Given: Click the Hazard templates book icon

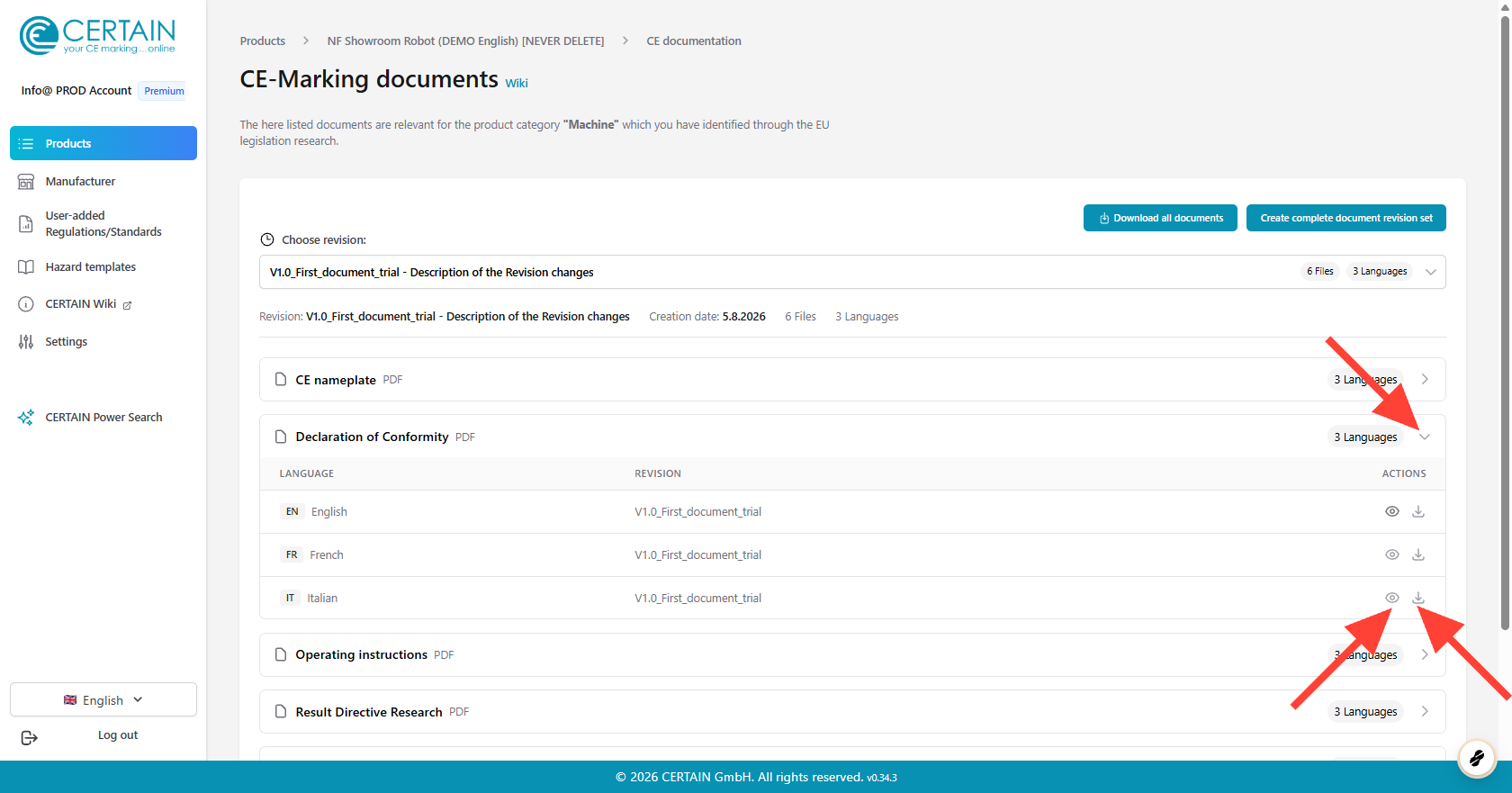Looking at the screenshot, I should coord(26,267).
